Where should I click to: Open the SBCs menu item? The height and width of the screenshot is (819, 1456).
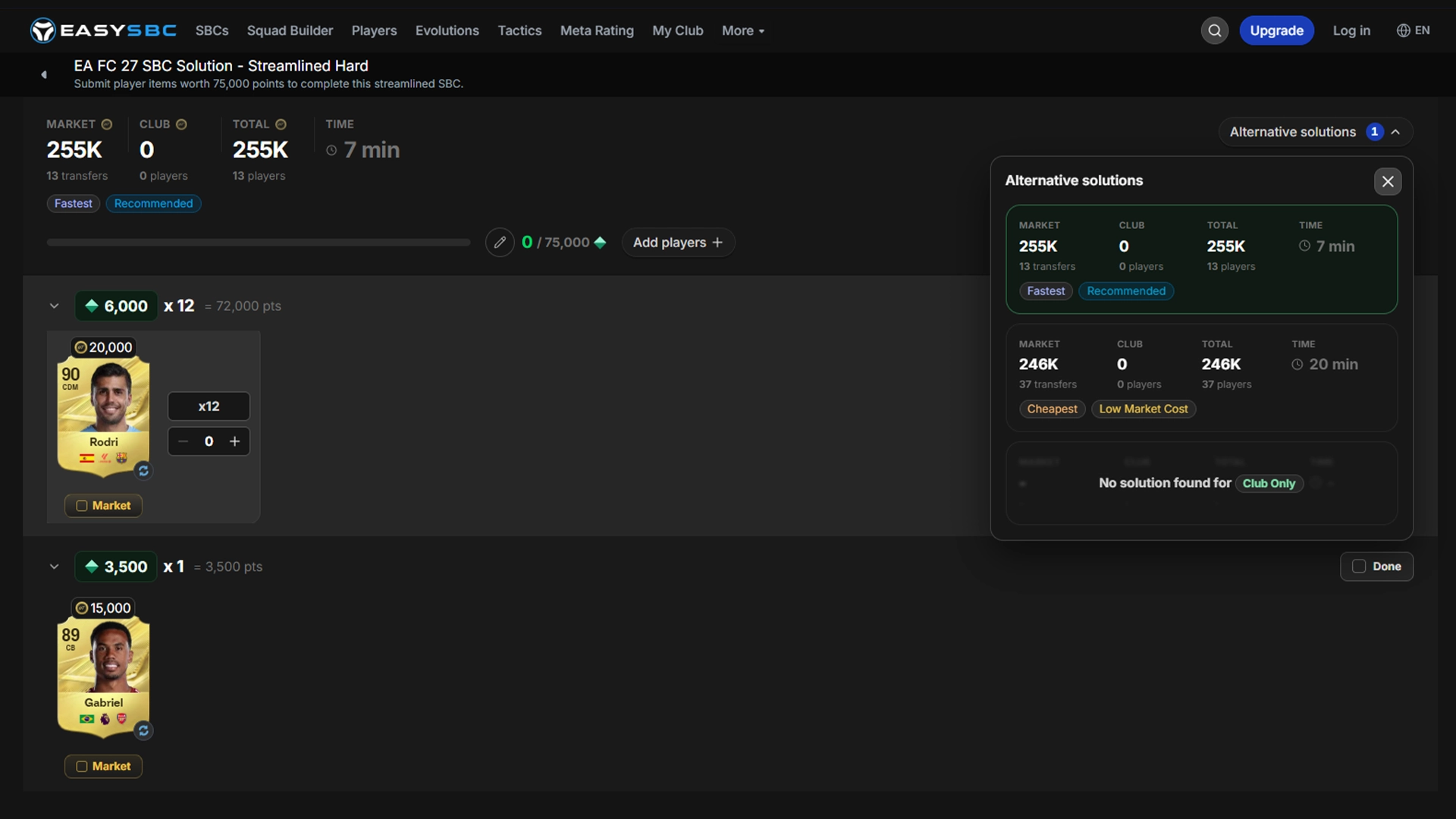click(212, 30)
